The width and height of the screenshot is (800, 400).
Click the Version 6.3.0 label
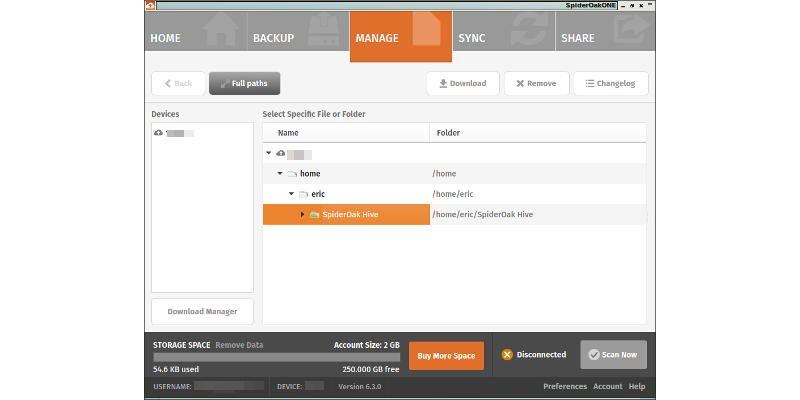360,387
